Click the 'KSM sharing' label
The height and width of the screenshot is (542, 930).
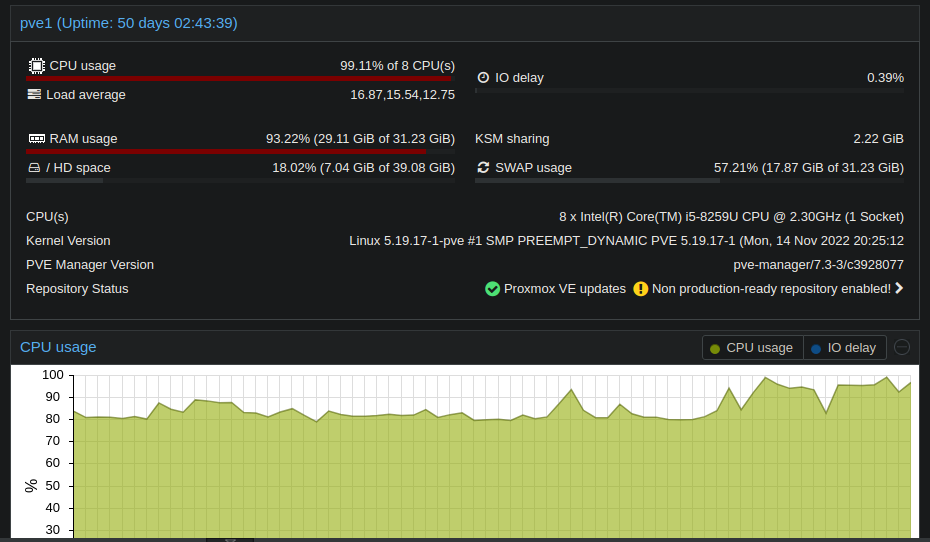click(x=512, y=139)
